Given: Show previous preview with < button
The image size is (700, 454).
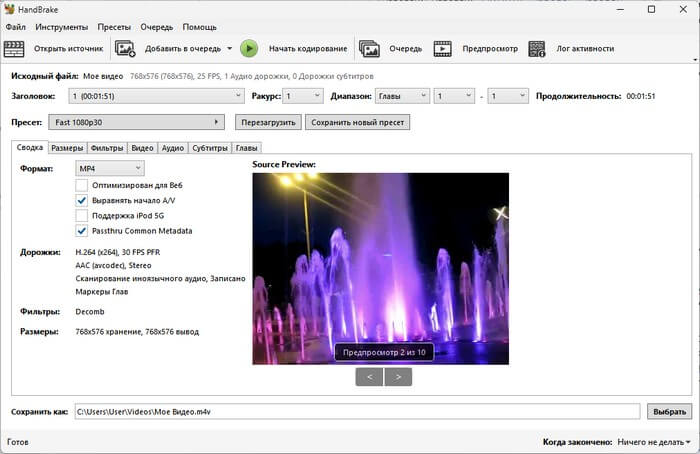Looking at the screenshot, I should pyautogui.click(x=369, y=377).
